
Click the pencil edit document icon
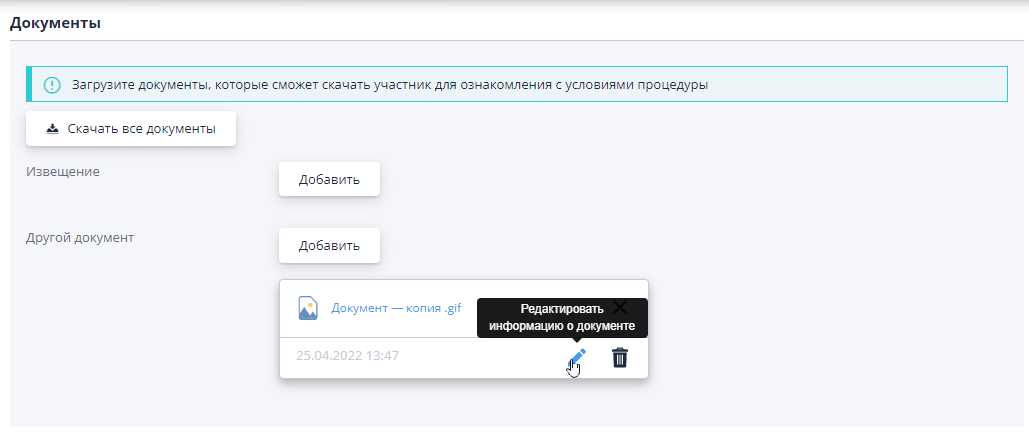pos(577,358)
